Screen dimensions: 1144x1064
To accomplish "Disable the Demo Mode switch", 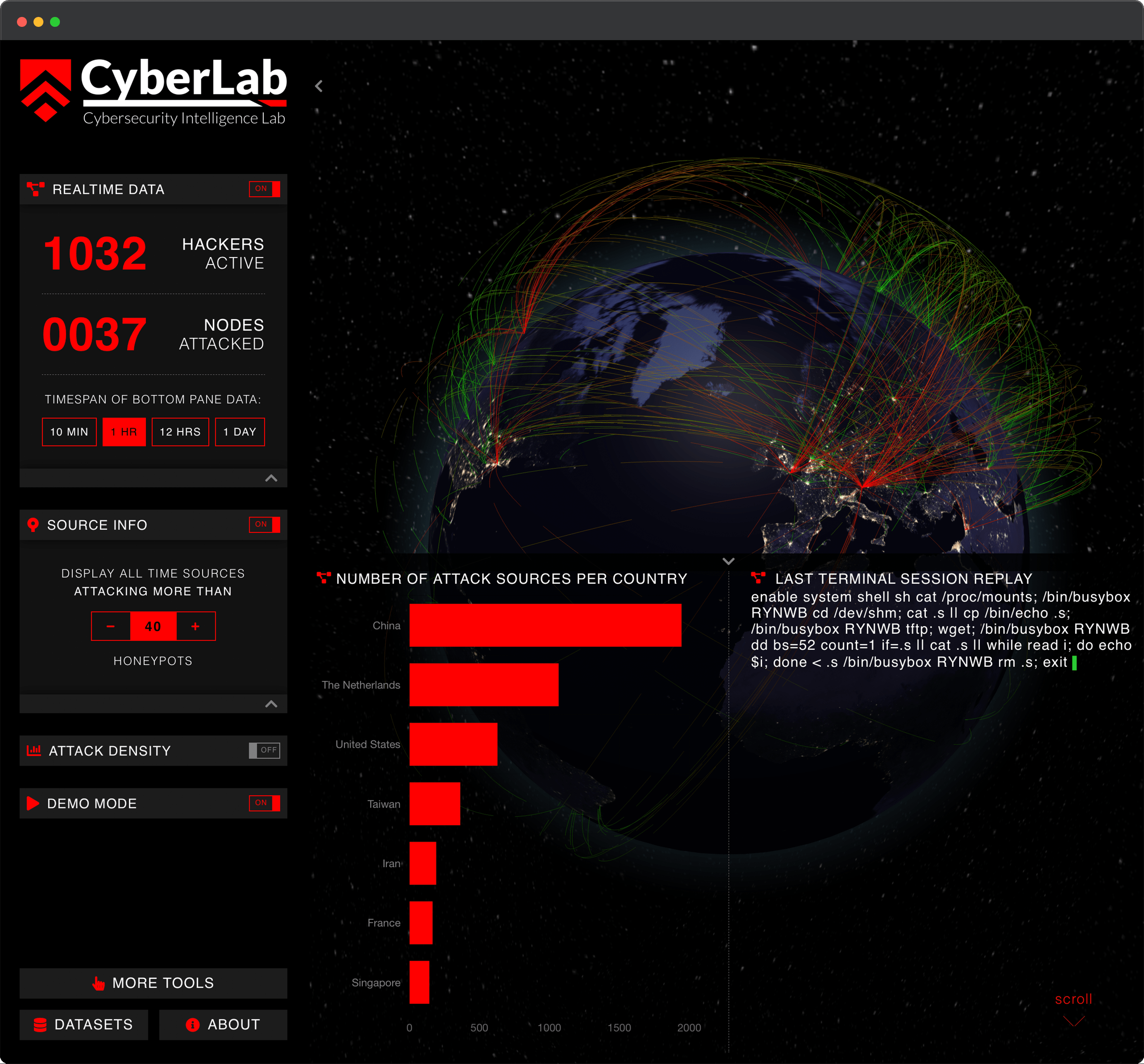I will 264,803.
